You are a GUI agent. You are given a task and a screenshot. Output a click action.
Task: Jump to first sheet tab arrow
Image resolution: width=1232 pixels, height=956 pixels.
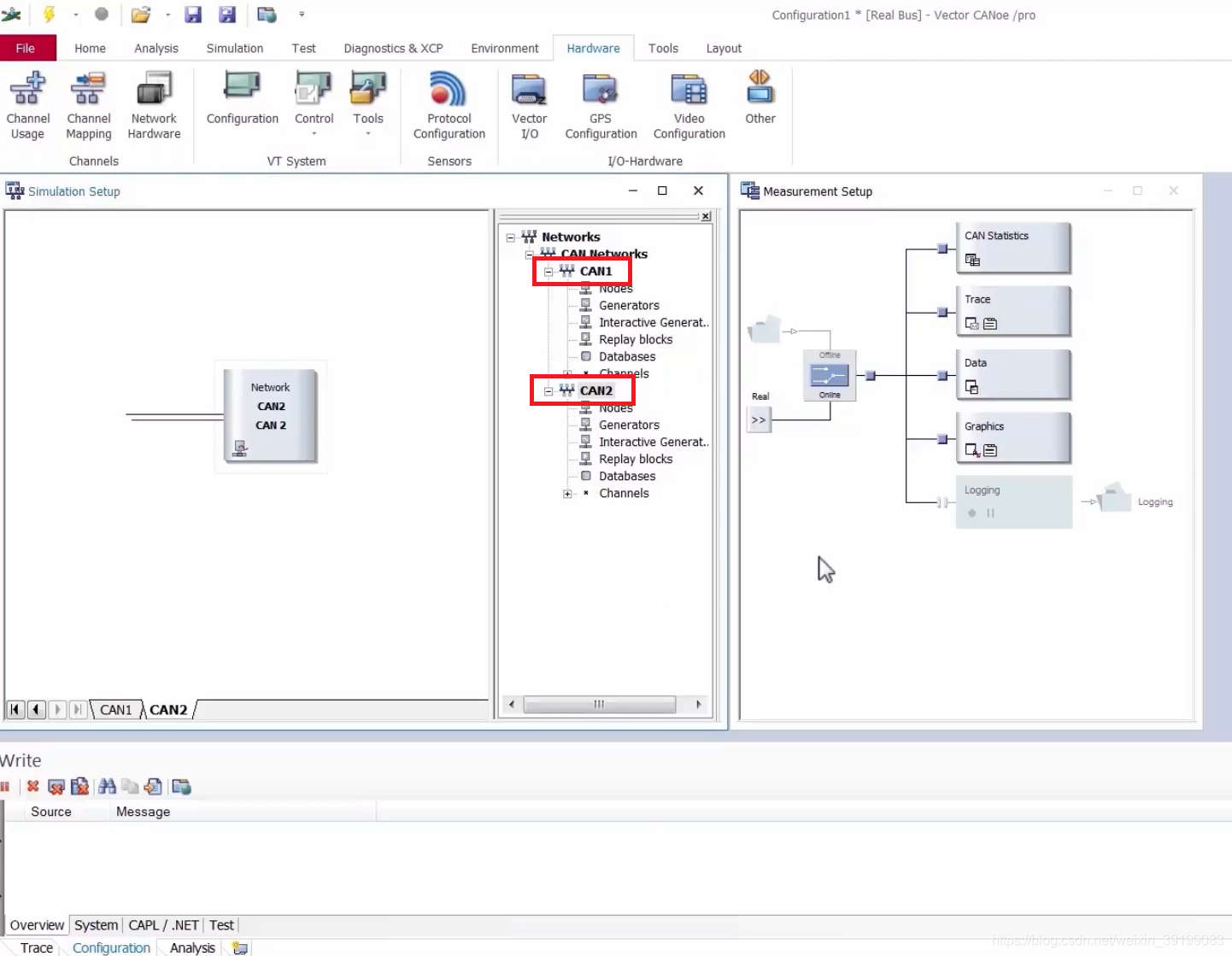click(15, 709)
